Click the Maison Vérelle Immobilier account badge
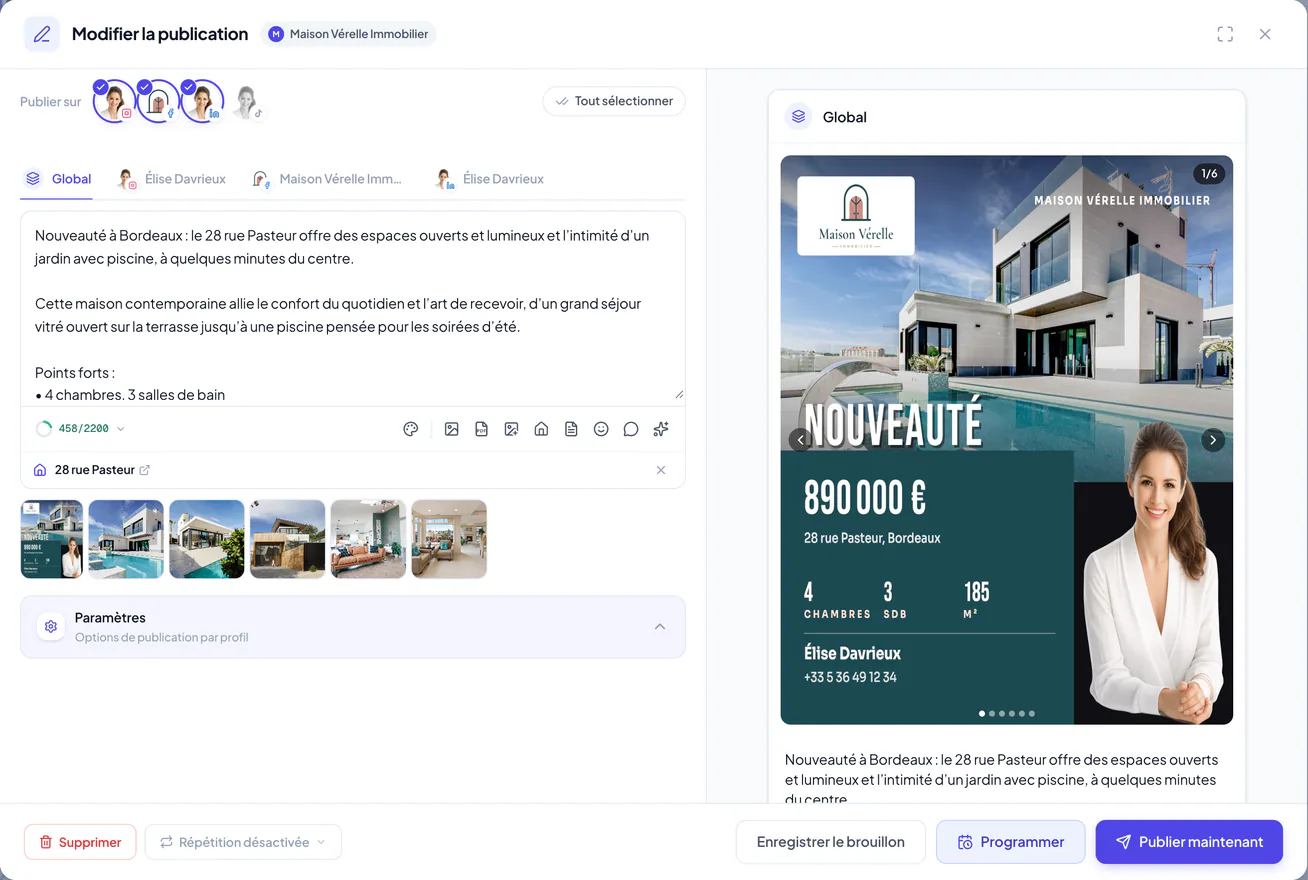This screenshot has height=880, width=1308. [348, 34]
